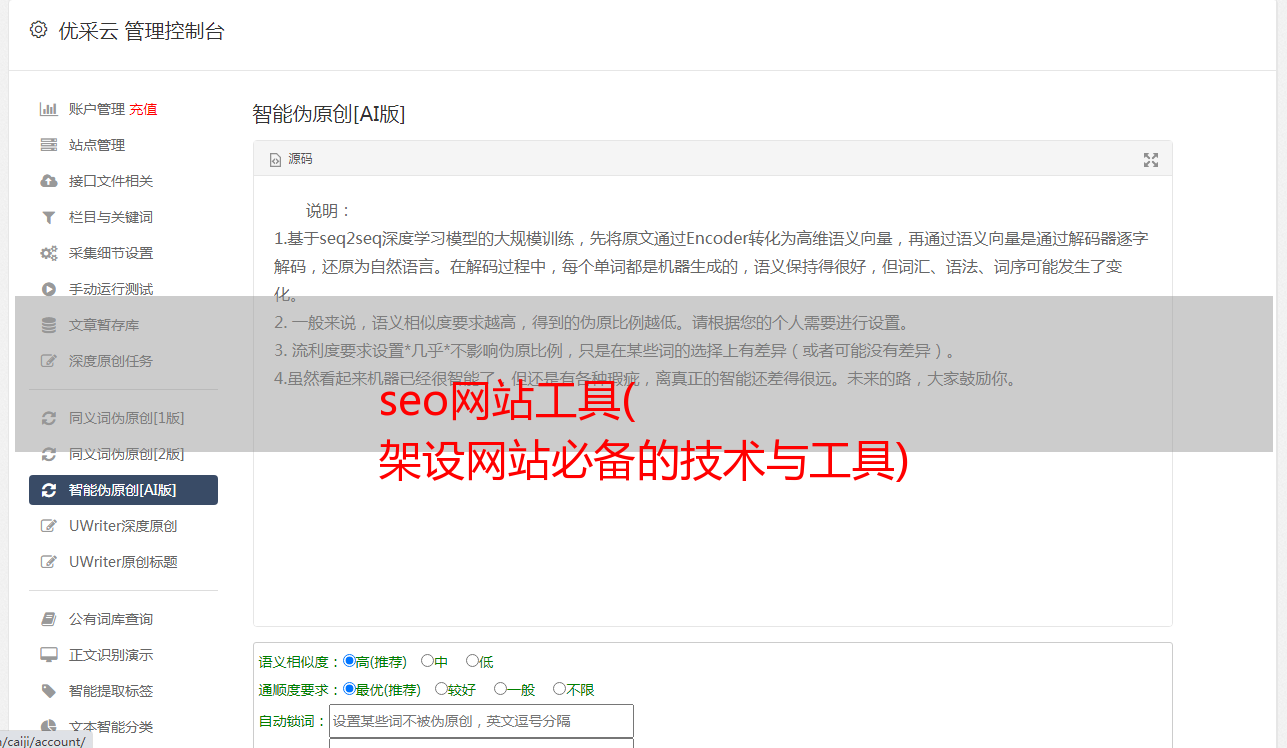Select 一般 for 通顺度要求
1287x748 pixels.
pyautogui.click(x=500, y=689)
